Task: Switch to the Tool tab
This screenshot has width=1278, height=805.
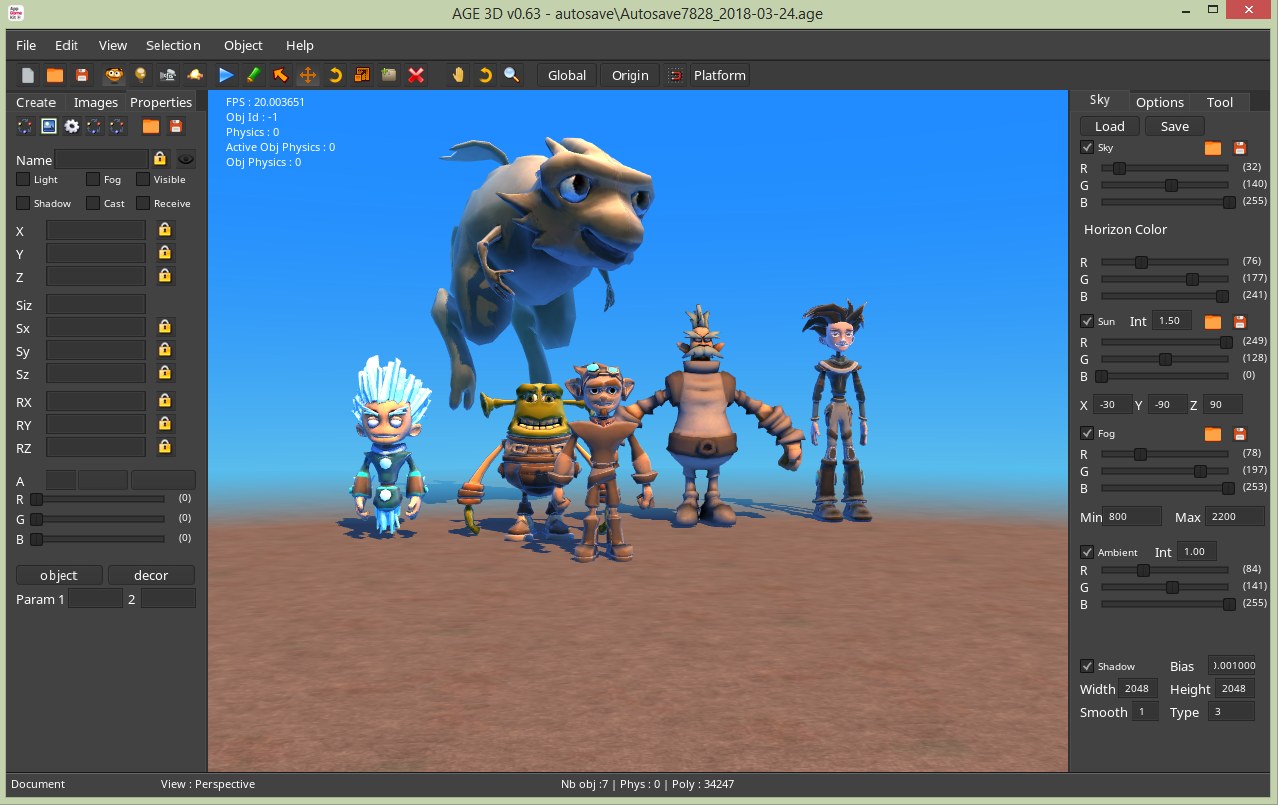Action: pos(1219,102)
